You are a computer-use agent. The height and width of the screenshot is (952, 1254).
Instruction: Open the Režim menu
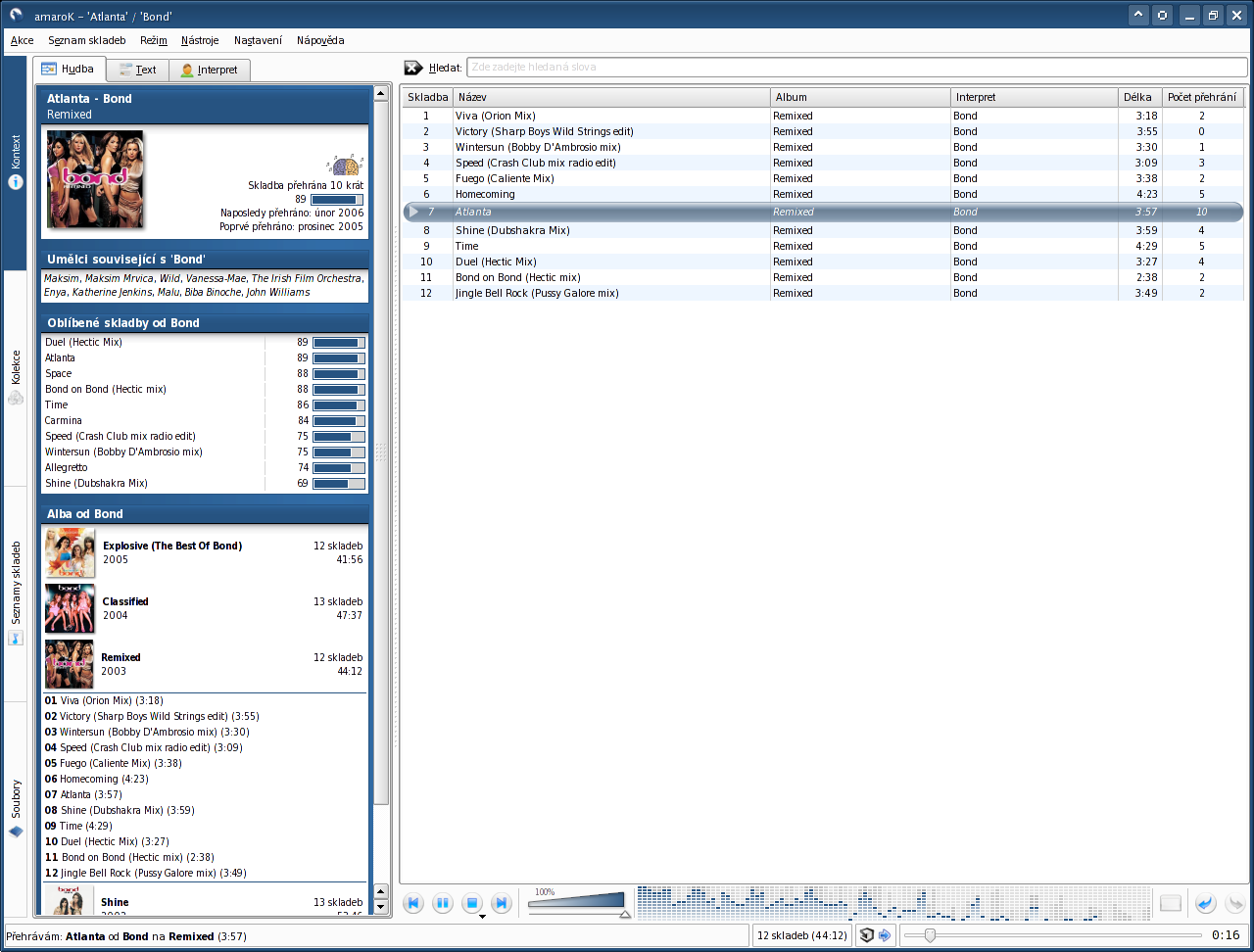[153, 40]
